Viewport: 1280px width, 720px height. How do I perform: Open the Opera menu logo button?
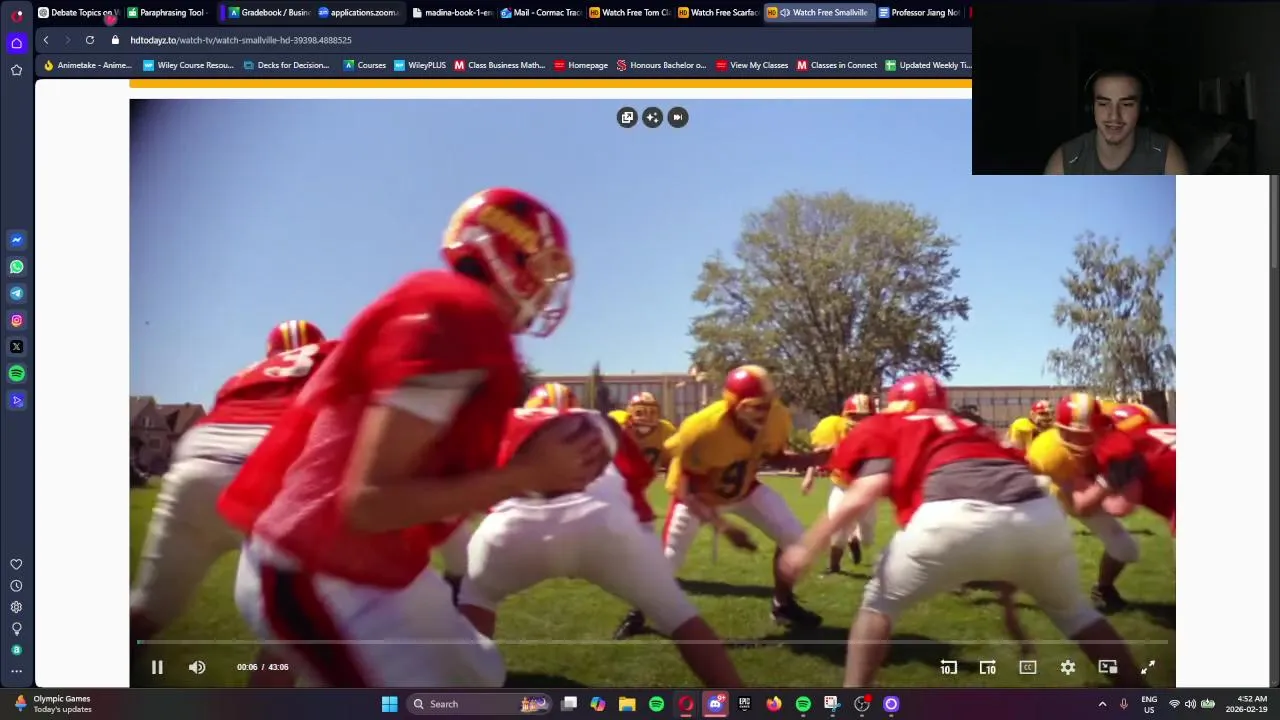point(16,14)
